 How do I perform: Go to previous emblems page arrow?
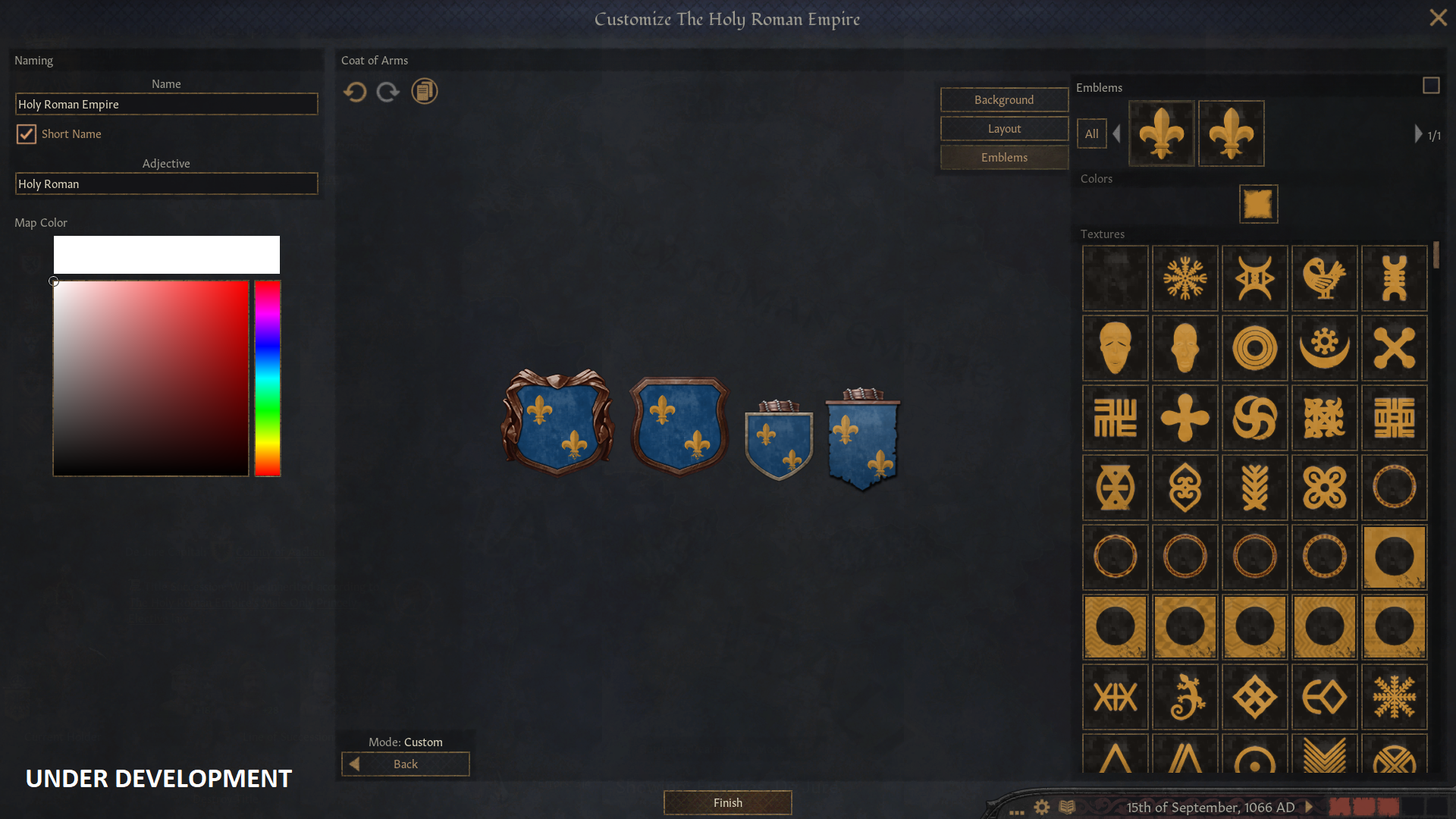1117,134
